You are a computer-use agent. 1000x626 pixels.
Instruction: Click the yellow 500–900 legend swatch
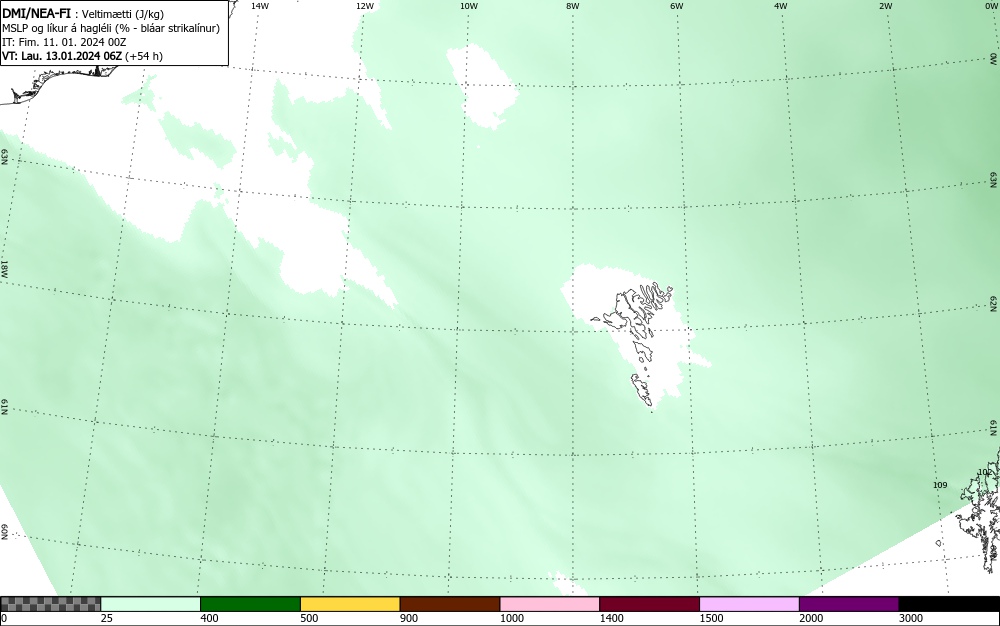click(x=350, y=604)
